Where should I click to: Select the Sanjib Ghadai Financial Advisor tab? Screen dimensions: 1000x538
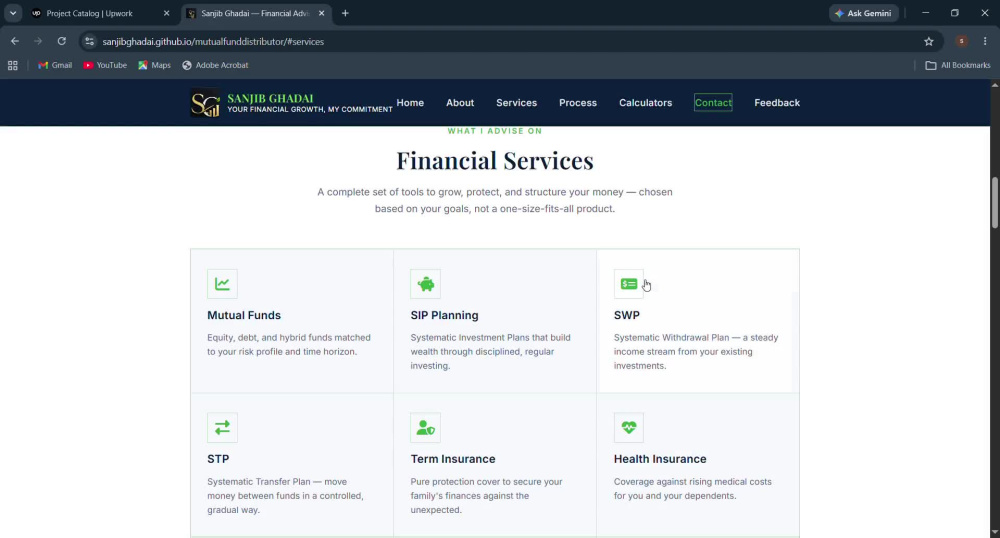tap(255, 13)
